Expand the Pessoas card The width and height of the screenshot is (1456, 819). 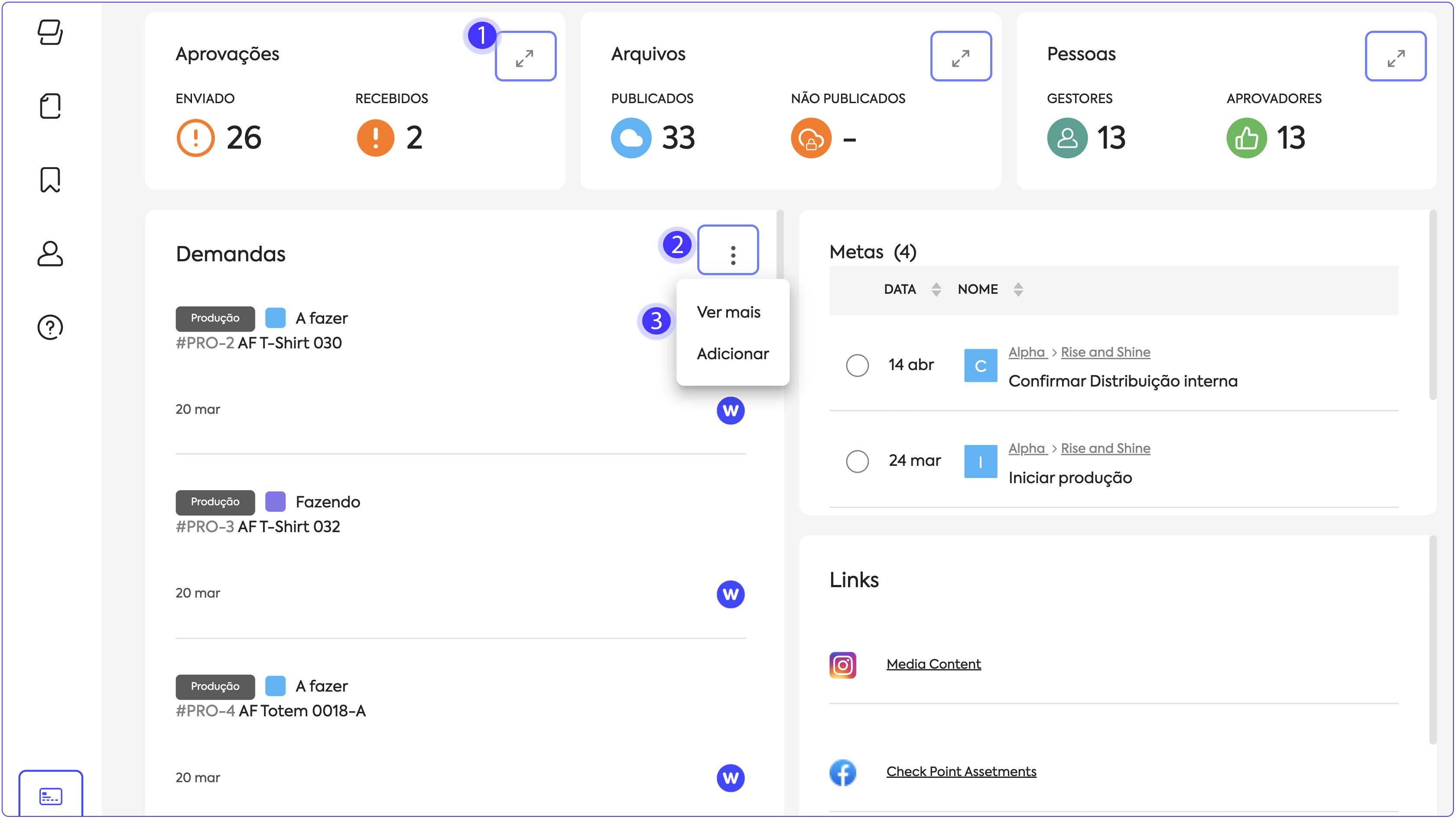coord(1395,56)
